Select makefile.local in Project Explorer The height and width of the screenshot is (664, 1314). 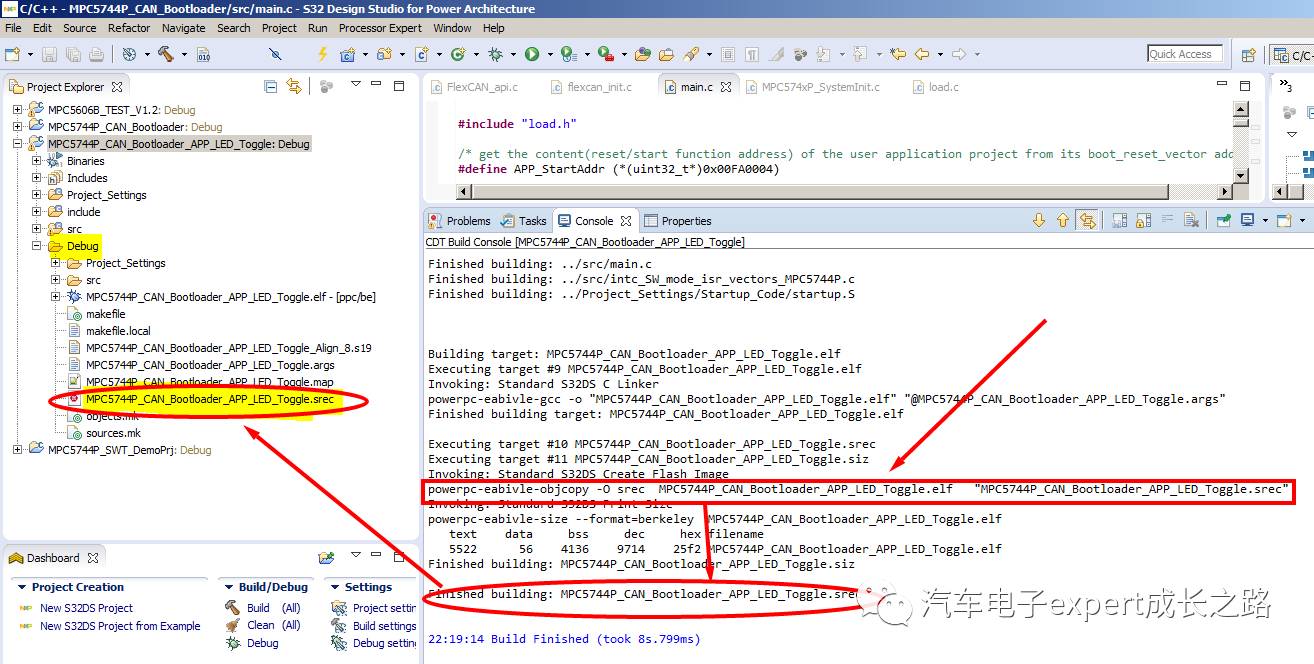pos(118,331)
